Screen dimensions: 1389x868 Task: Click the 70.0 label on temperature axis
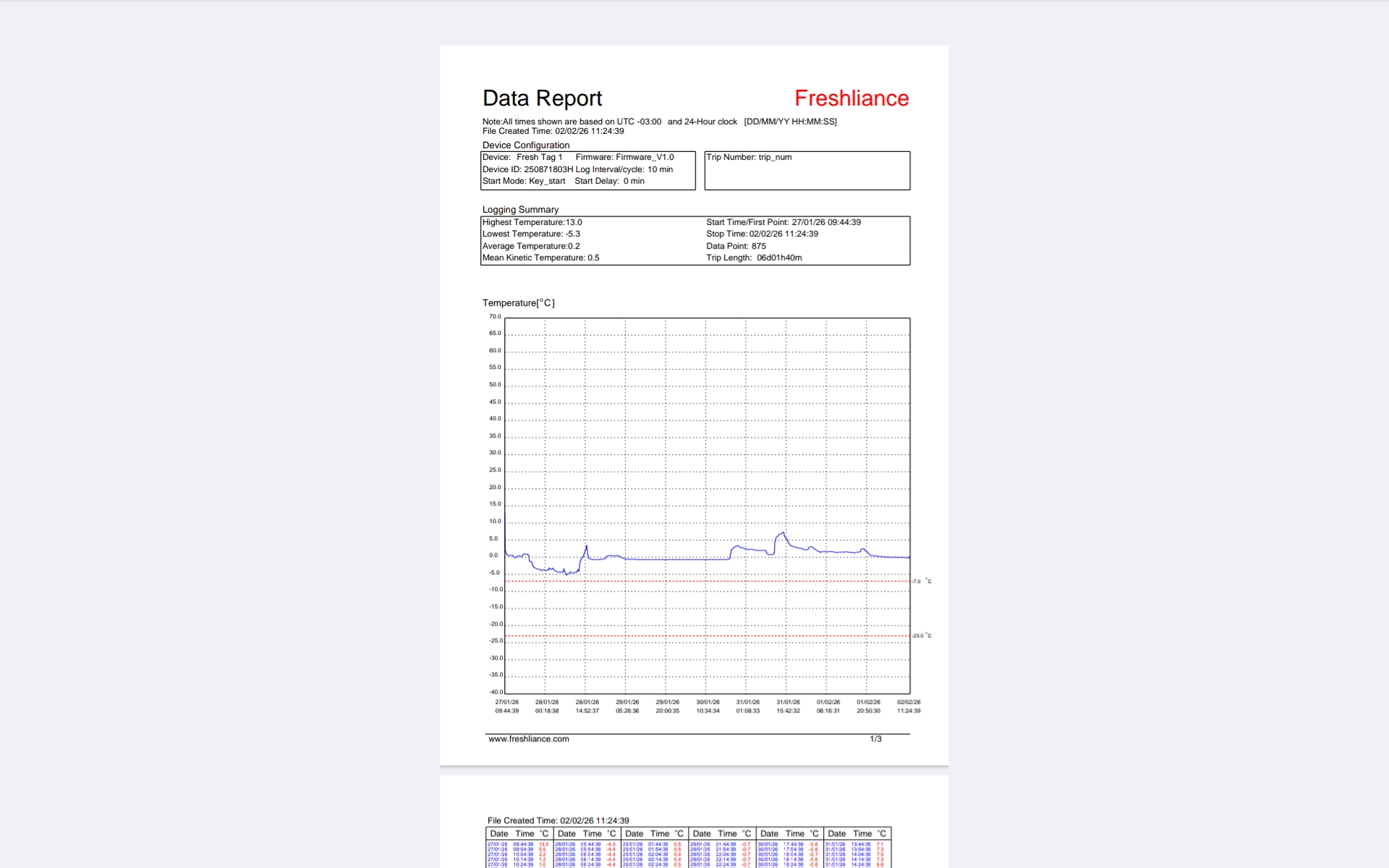click(495, 317)
